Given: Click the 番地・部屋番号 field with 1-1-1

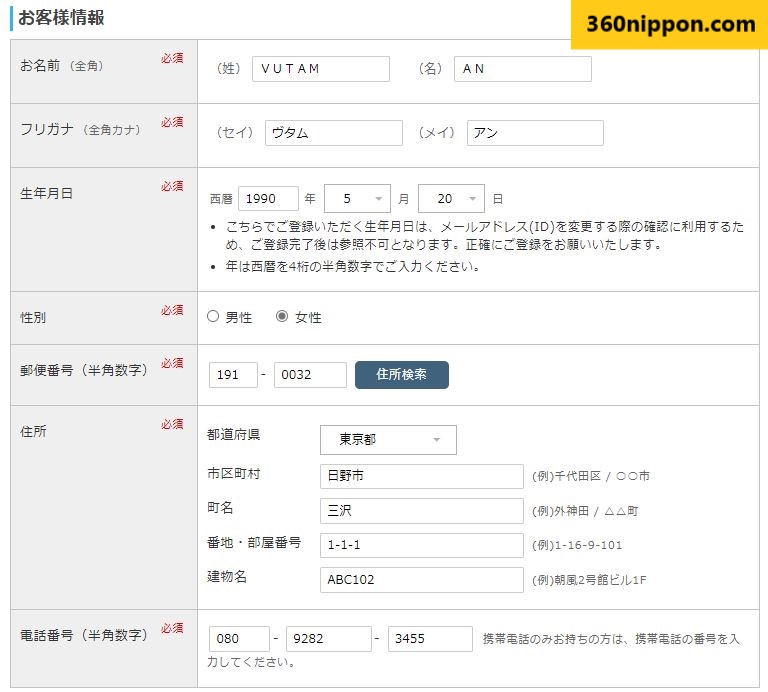Looking at the screenshot, I should tap(421, 546).
